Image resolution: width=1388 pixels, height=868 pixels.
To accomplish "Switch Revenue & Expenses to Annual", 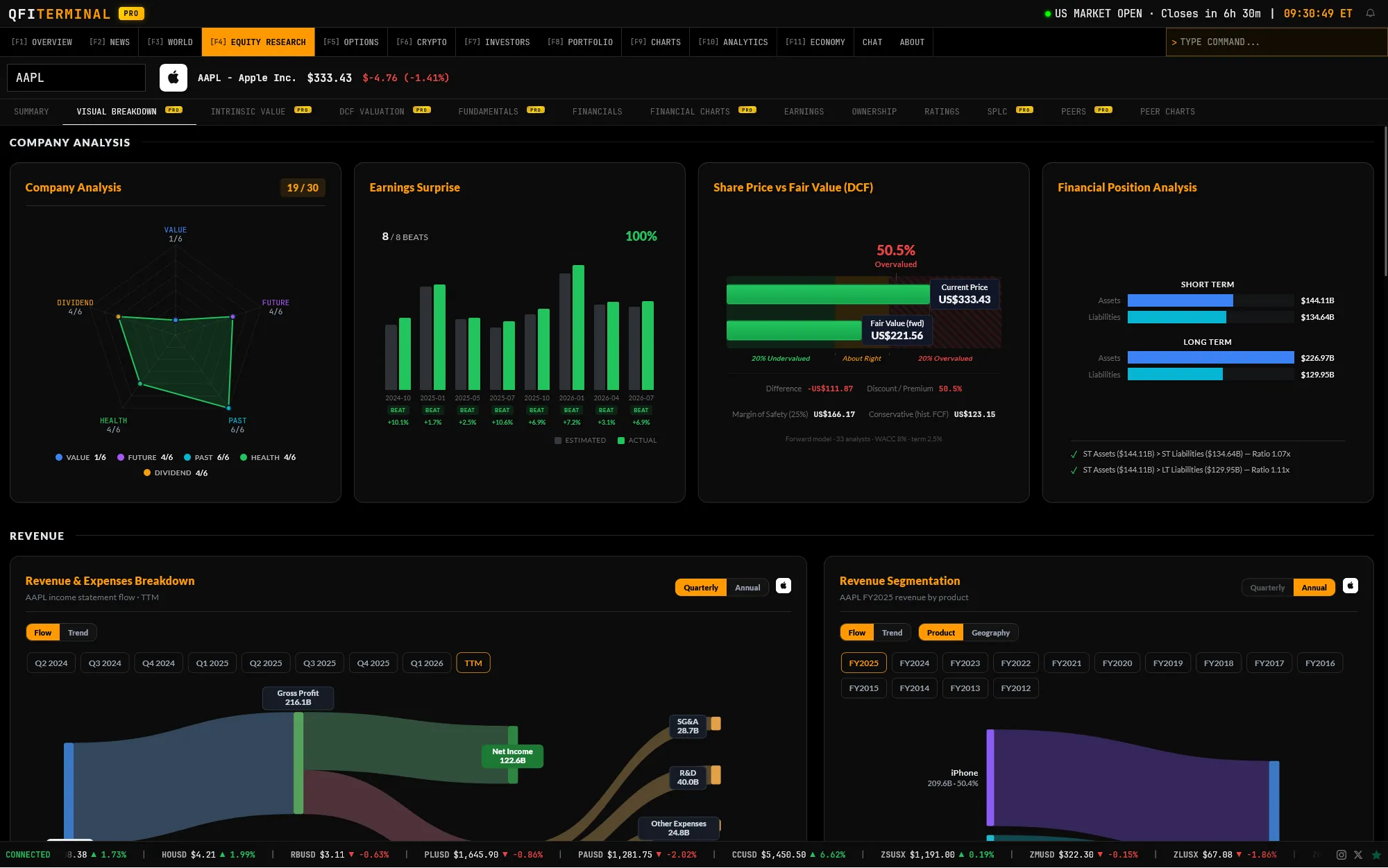I will [x=747, y=588].
